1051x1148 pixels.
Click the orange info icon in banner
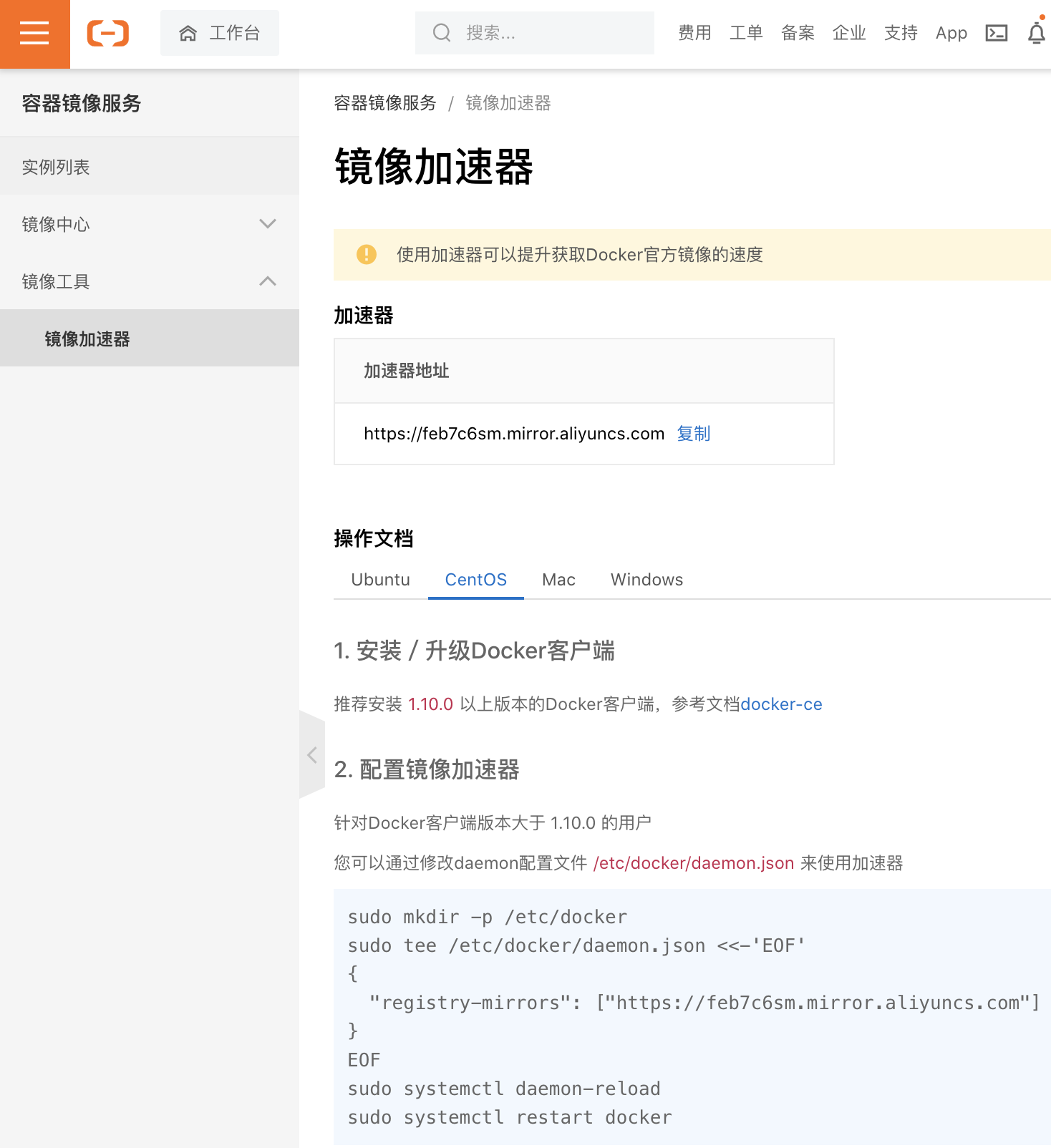pyautogui.click(x=367, y=254)
